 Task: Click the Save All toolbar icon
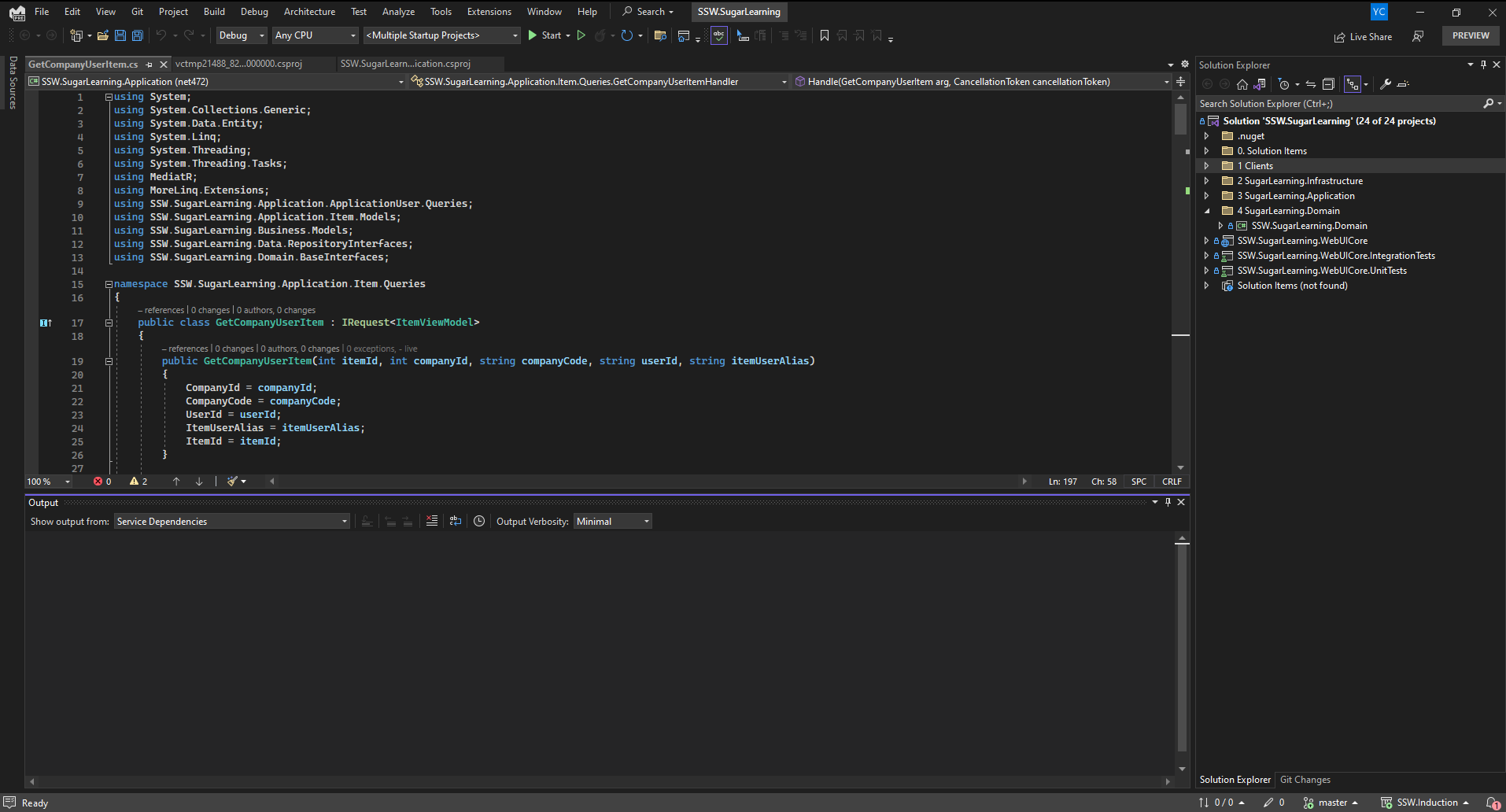[x=137, y=35]
